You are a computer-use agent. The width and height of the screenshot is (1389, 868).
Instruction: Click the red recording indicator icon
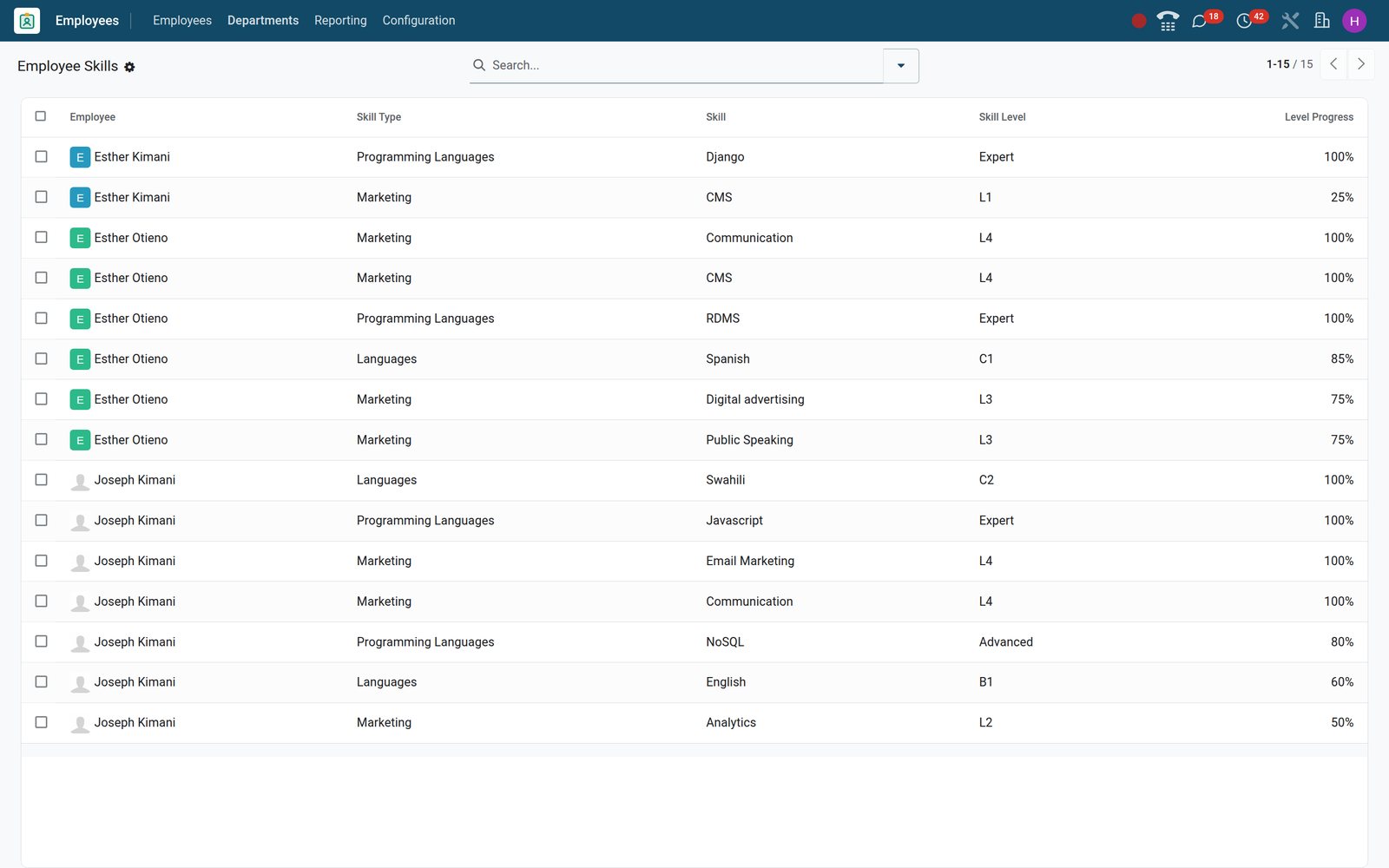[x=1139, y=21]
